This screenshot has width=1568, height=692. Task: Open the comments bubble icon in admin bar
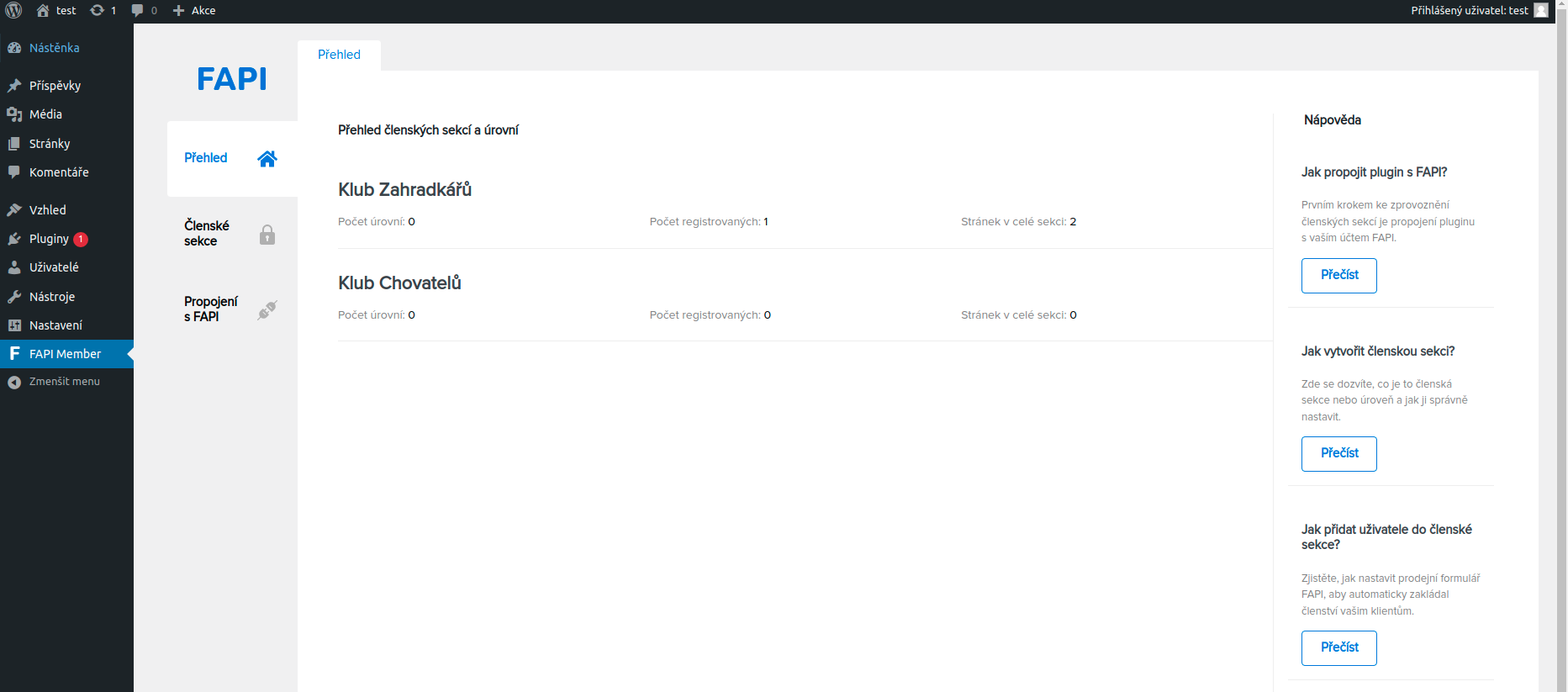point(138,11)
